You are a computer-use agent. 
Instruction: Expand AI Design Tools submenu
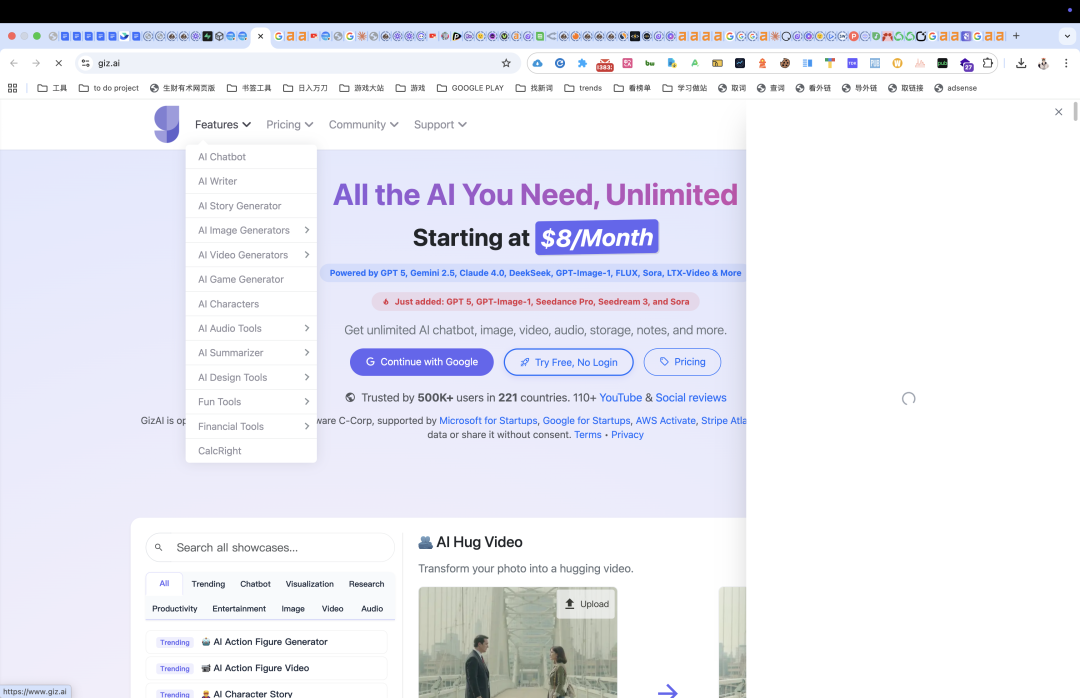click(x=251, y=378)
